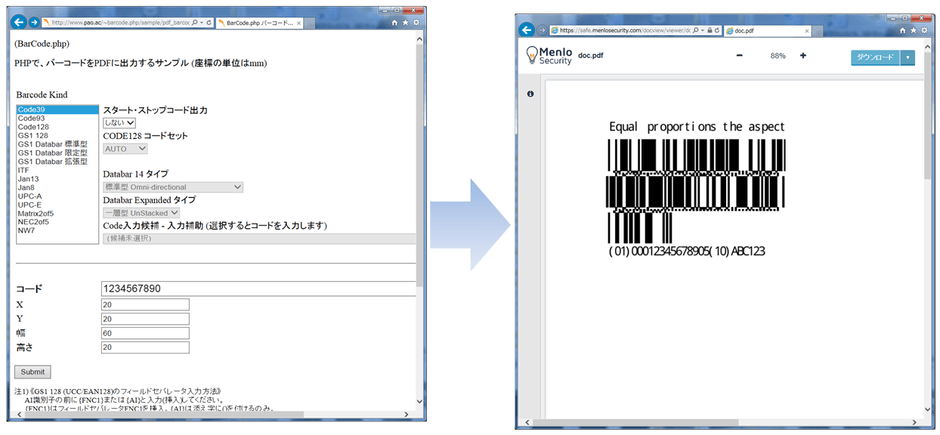Open Favorites star in the doc.pdf window
Viewport: 940px width, 435px height.
[x=914, y=30]
